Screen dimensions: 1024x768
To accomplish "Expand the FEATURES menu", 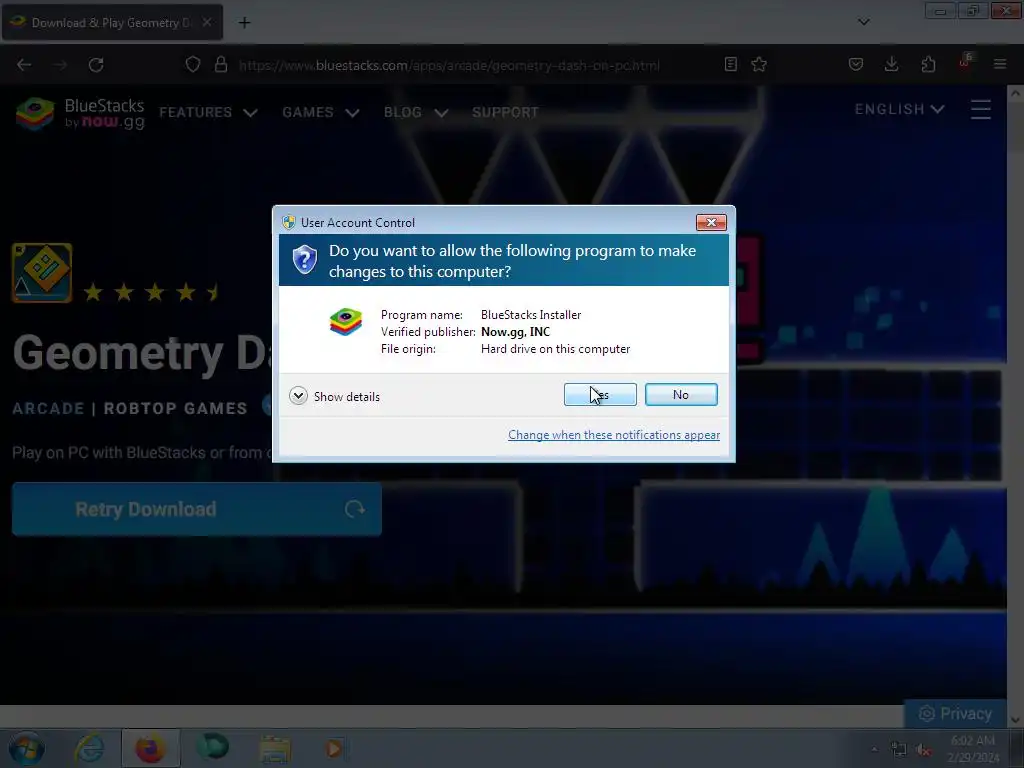I will 208,112.
